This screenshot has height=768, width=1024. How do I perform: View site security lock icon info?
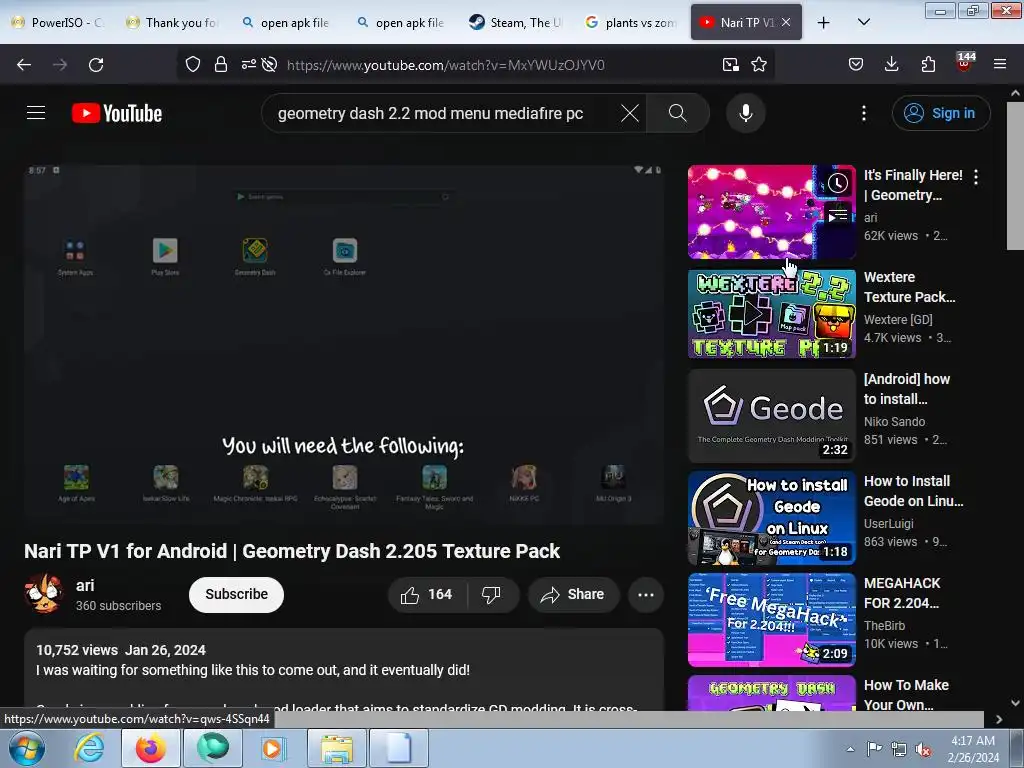point(221,64)
